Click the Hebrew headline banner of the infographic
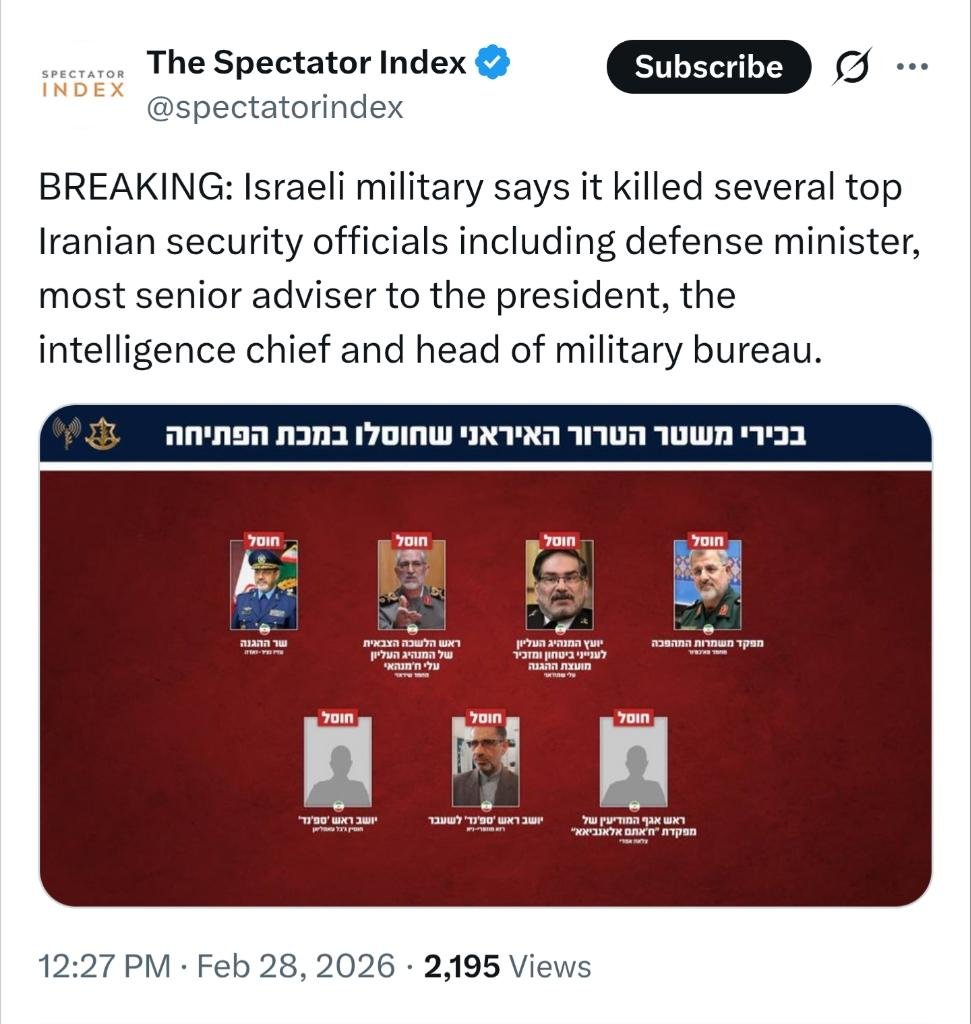Viewport: 971px width, 1024px height. pyautogui.click(x=485, y=435)
